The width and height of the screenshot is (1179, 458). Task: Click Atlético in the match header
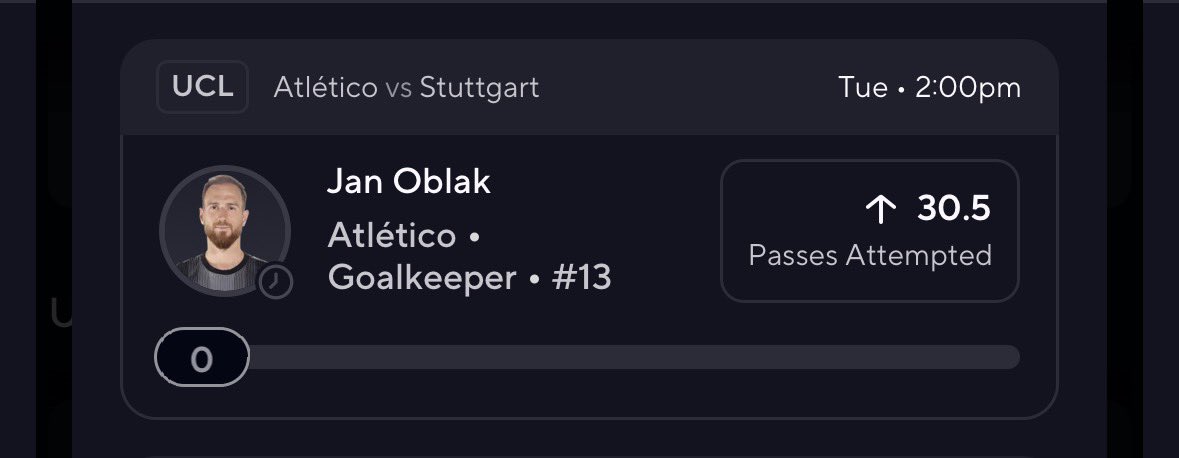pos(326,87)
